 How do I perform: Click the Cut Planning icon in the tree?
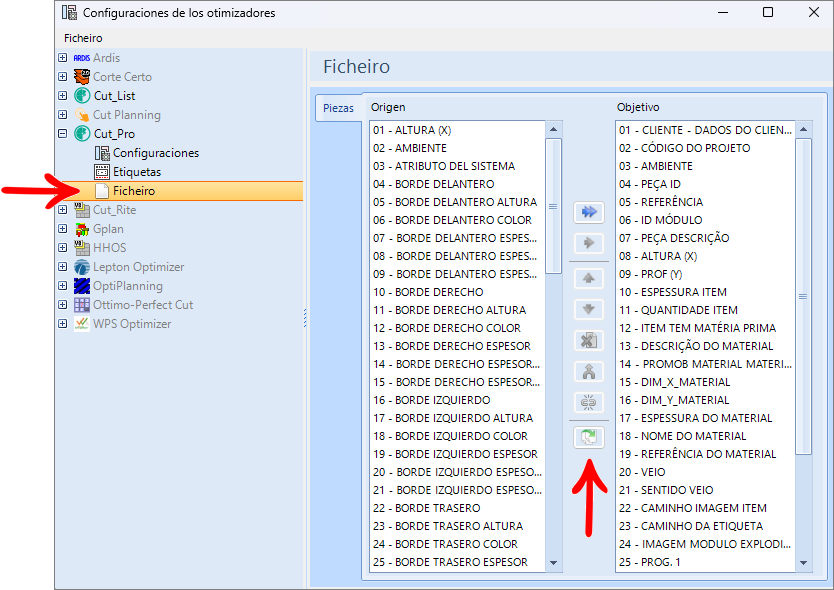81,115
